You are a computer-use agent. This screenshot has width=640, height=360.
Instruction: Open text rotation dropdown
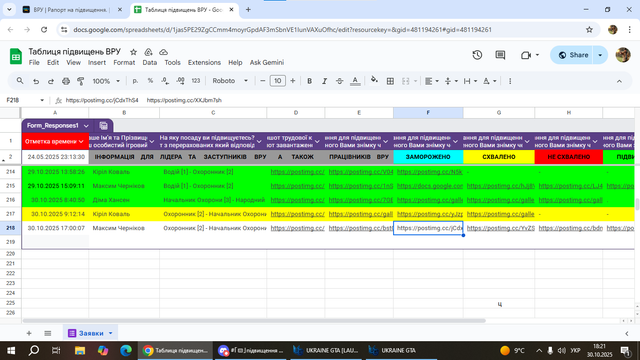[489, 81]
